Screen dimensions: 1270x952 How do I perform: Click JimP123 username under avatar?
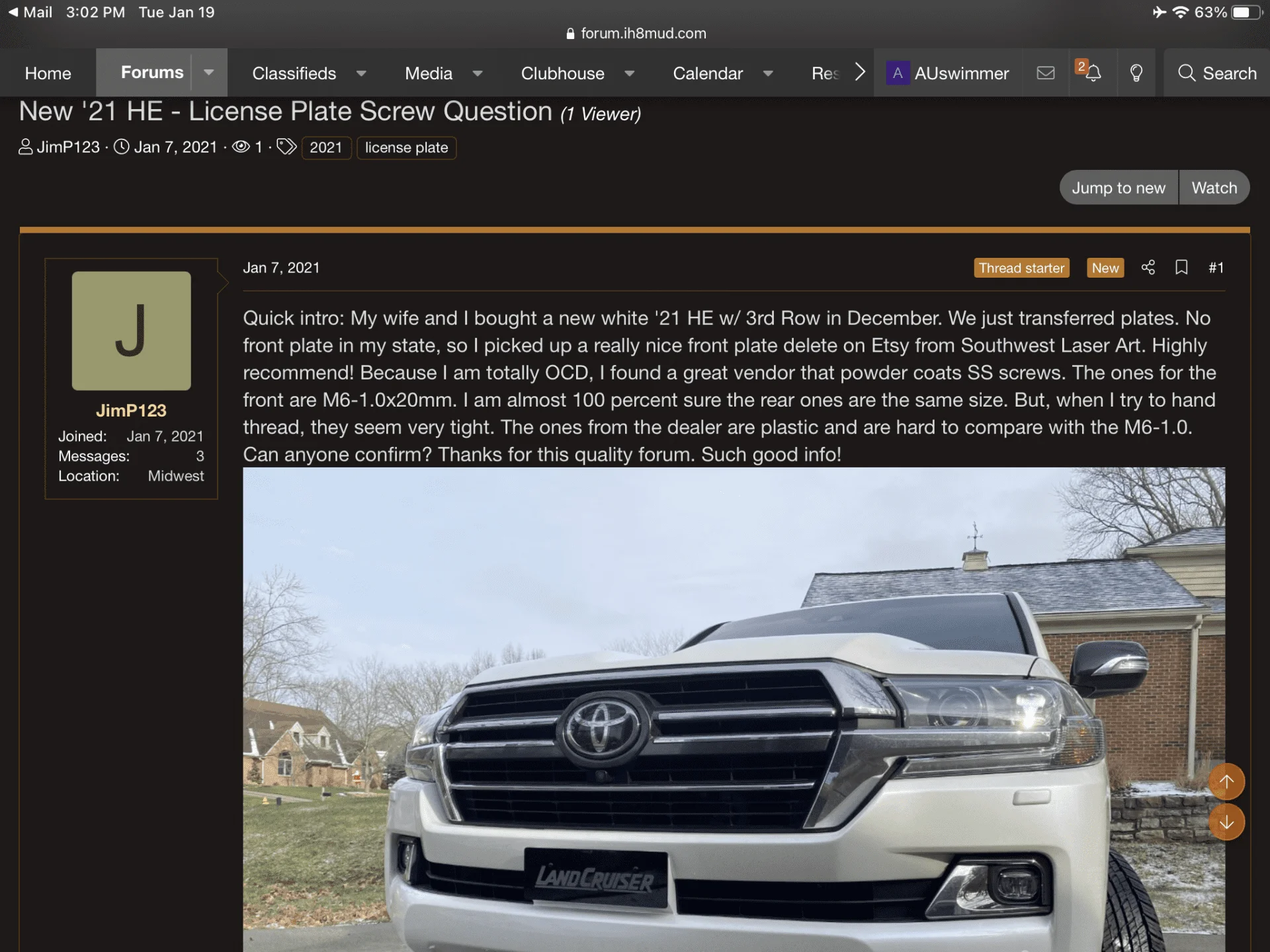coord(131,411)
